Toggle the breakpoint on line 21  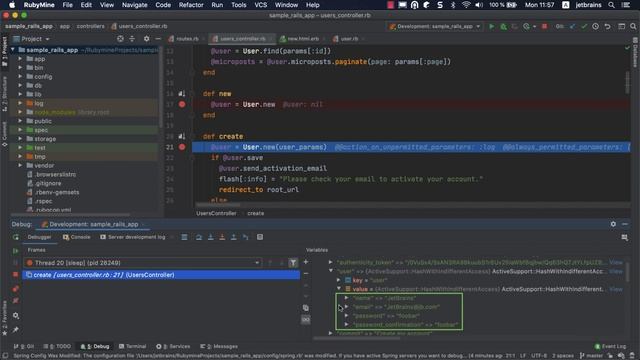(182, 147)
